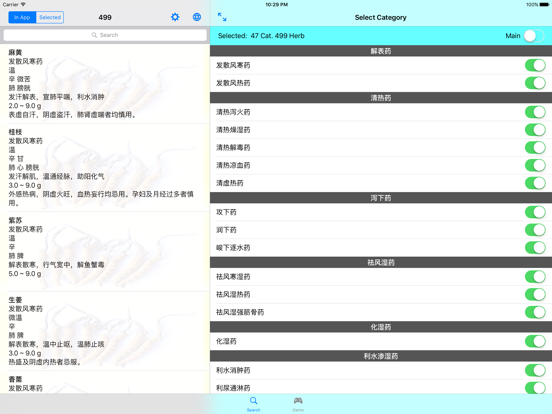
Task: Tap the 499 count label
Action: pyautogui.click(x=105, y=17)
